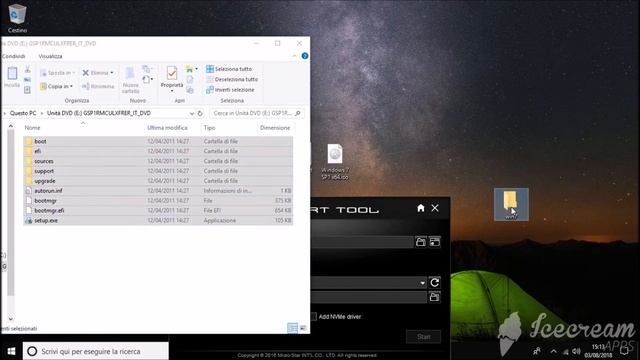Open the Sposta in dropdown

(x=58, y=73)
